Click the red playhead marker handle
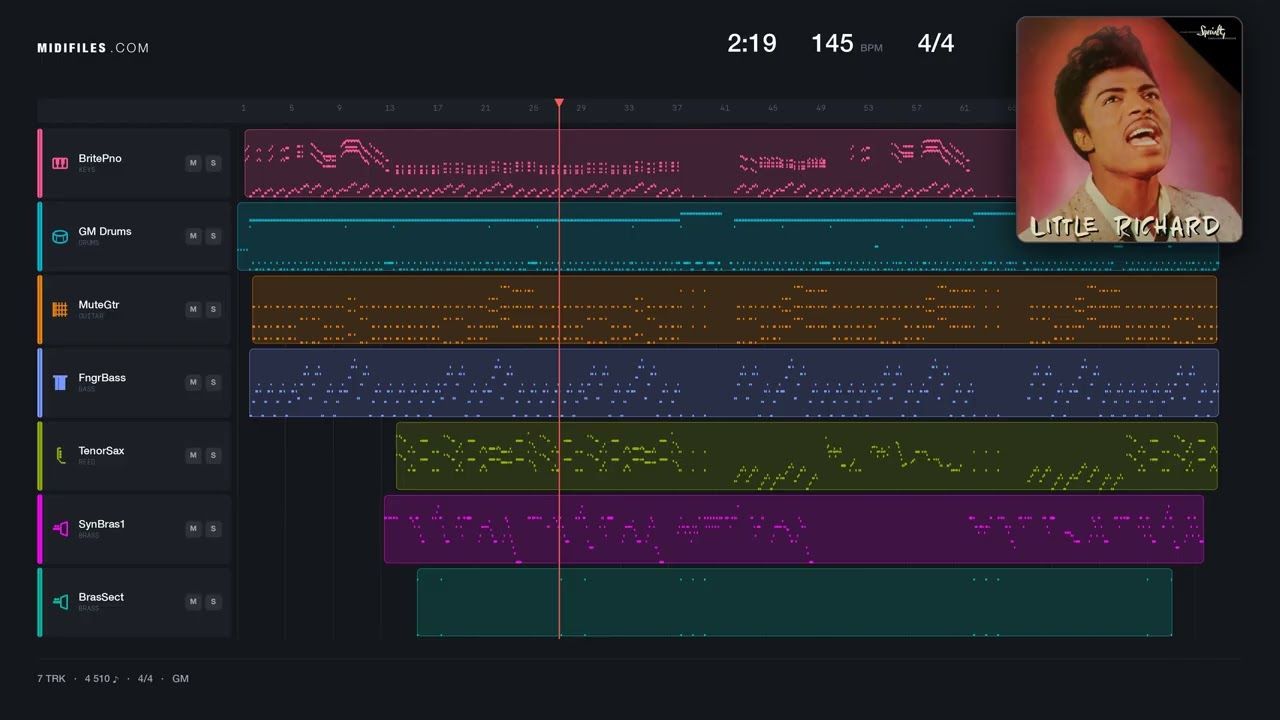The height and width of the screenshot is (720, 1280). click(559, 103)
